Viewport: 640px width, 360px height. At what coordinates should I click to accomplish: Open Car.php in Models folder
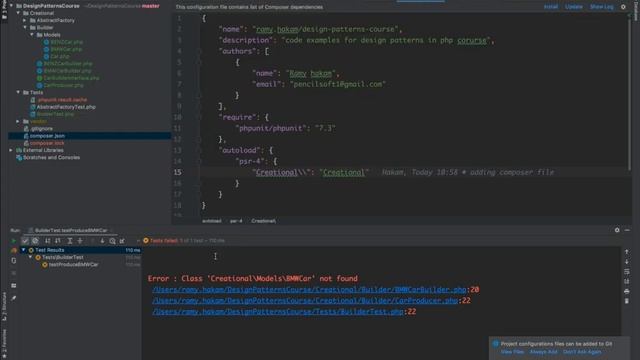(60, 56)
